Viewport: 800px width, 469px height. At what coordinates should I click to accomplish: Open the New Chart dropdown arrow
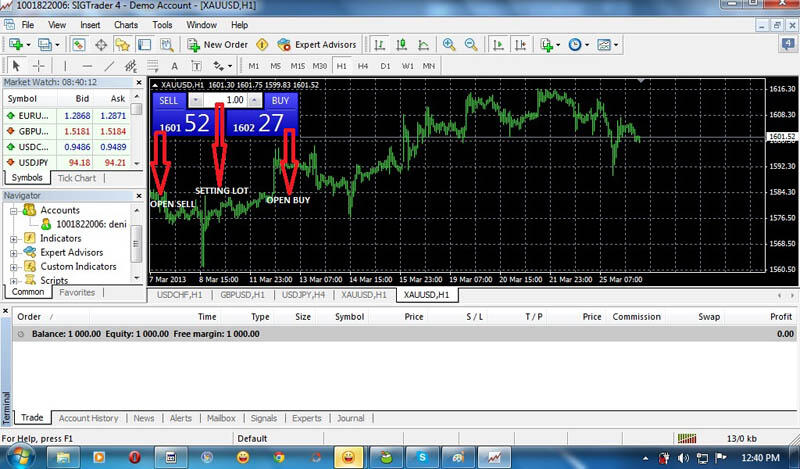pos(28,45)
